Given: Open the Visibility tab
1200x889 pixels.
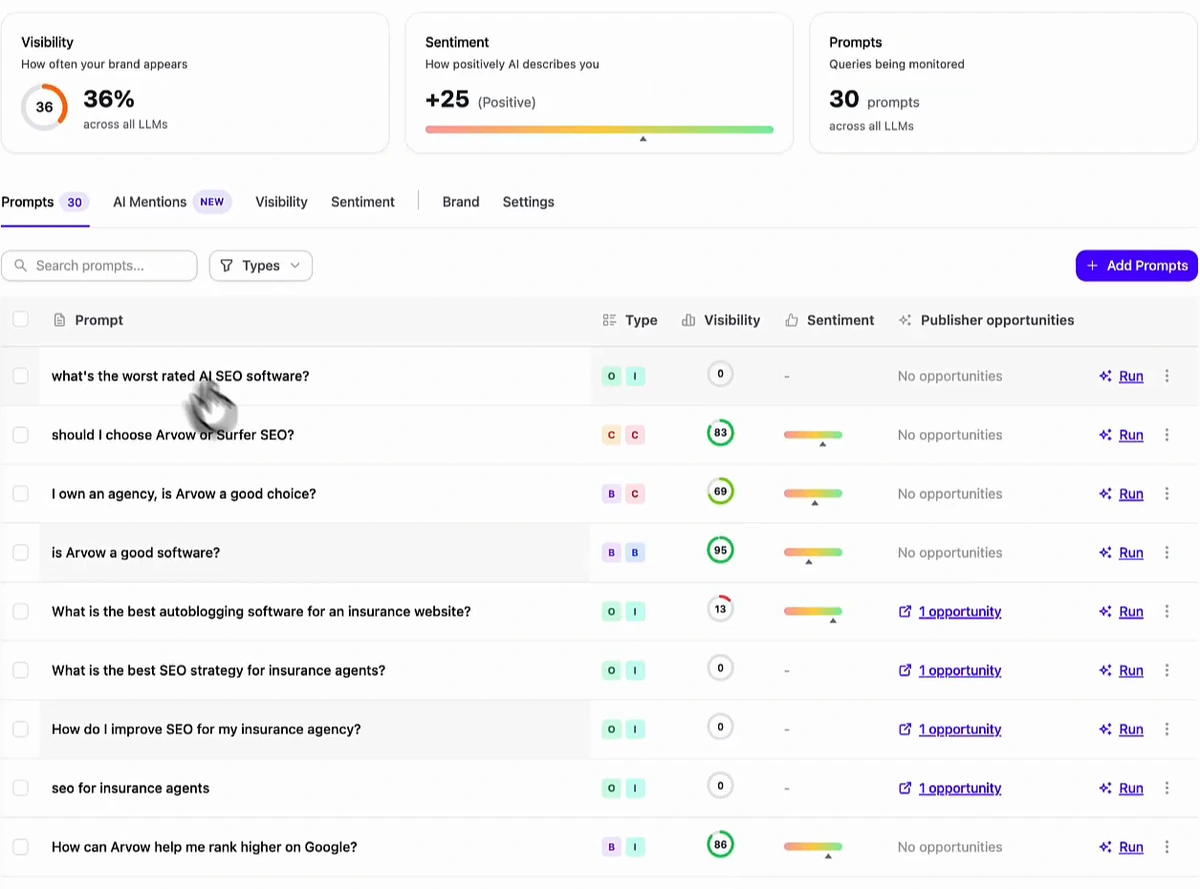Looking at the screenshot, I should (281, 202).
